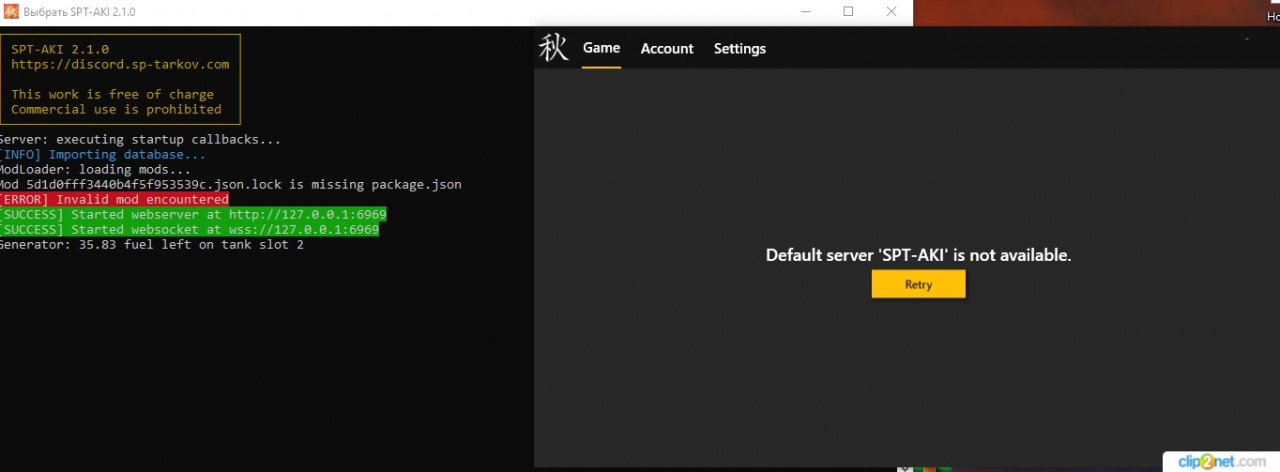
Task: Select the red 'Invalid mod encountered' error line
Action: [x=114, y=200]
